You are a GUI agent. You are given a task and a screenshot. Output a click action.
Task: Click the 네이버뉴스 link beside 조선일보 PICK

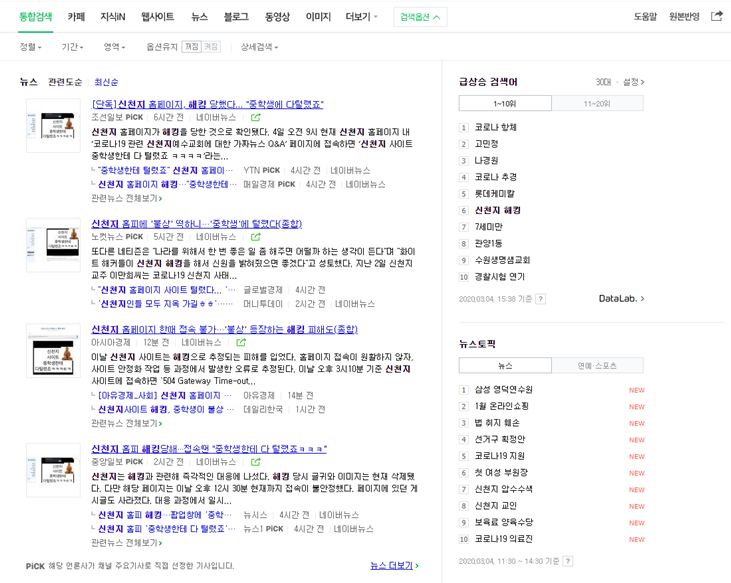(x=216, y=117)
